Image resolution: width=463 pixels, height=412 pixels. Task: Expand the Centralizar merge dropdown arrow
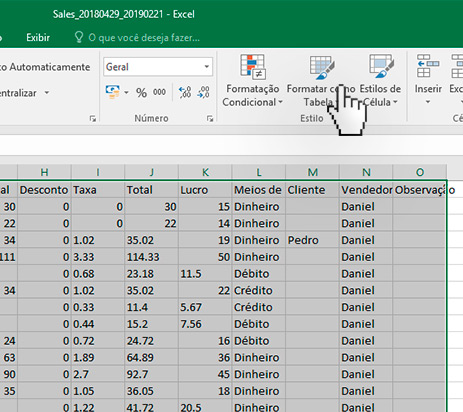(x=47, y=93)
